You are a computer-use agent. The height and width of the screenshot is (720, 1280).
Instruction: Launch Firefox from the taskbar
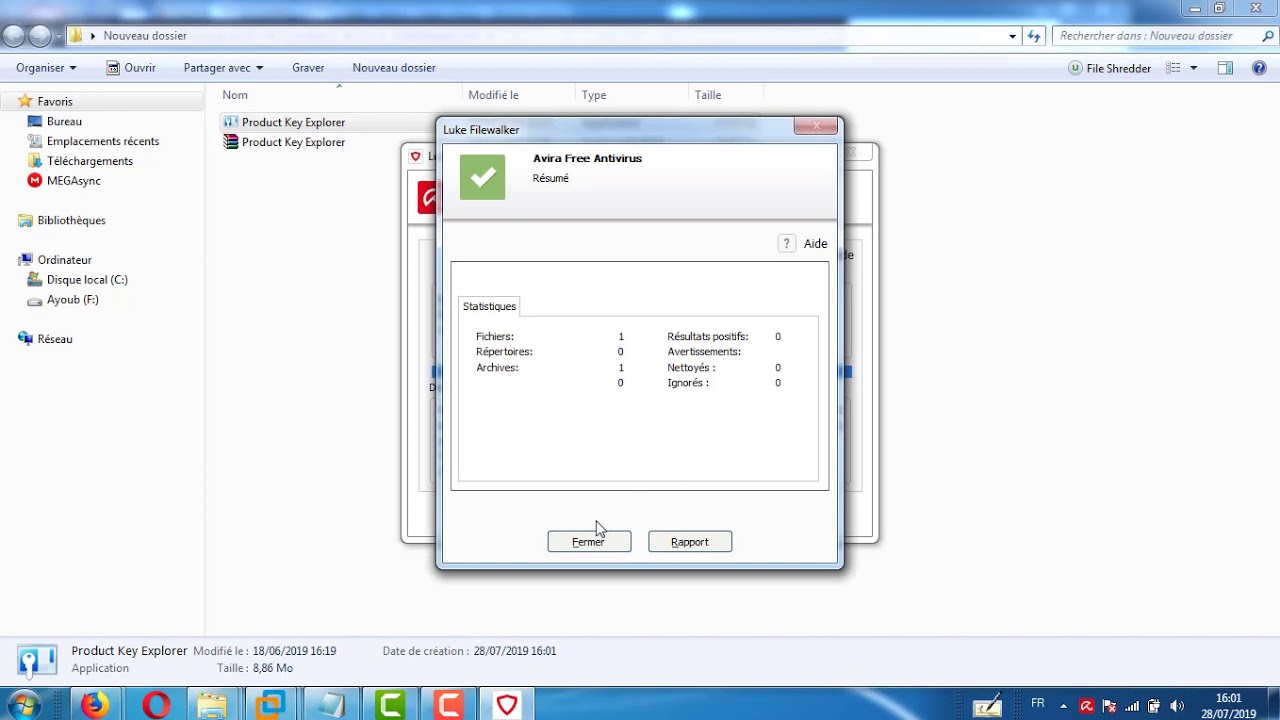pos(95,705)
